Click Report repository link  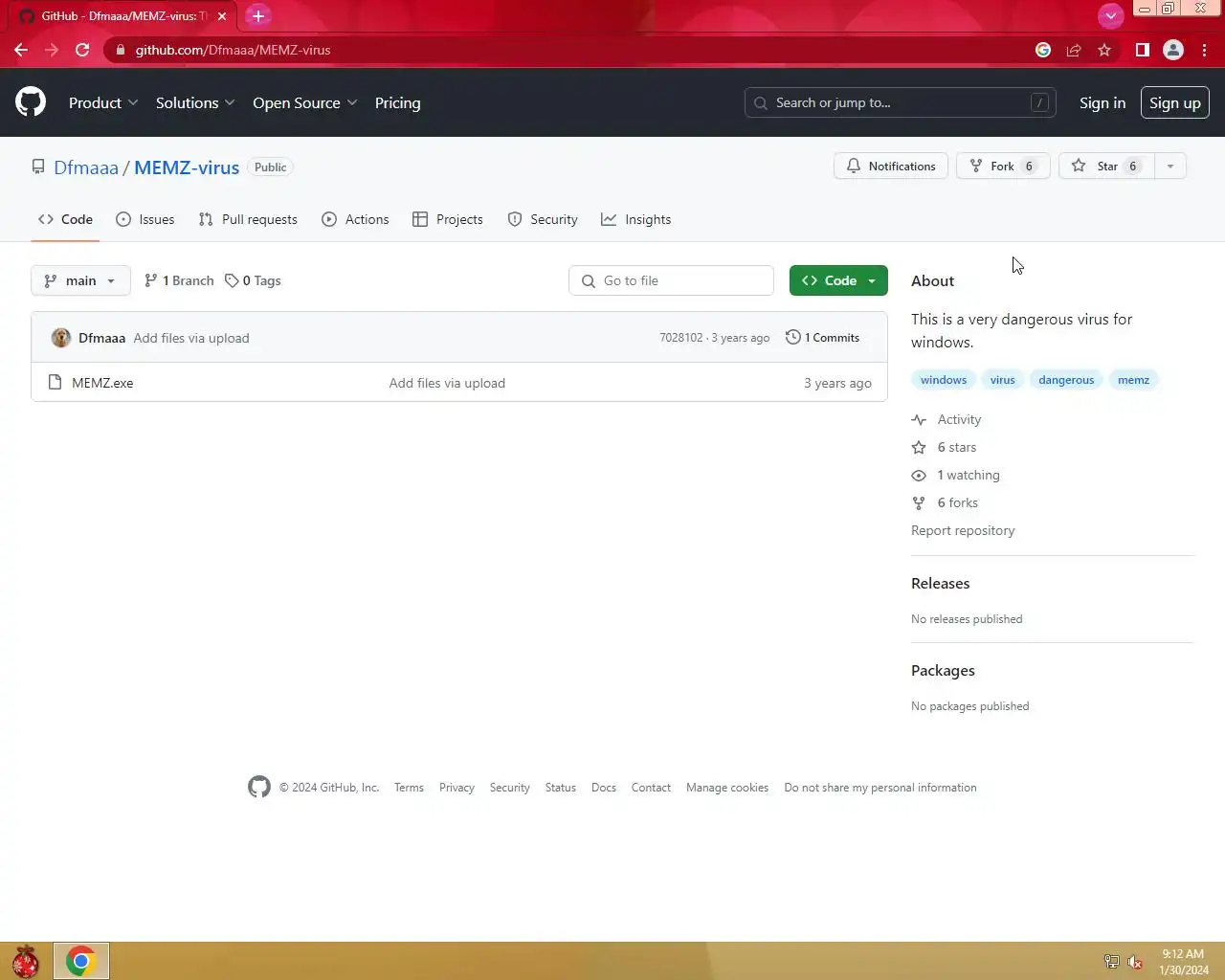[x=963, y=530]
